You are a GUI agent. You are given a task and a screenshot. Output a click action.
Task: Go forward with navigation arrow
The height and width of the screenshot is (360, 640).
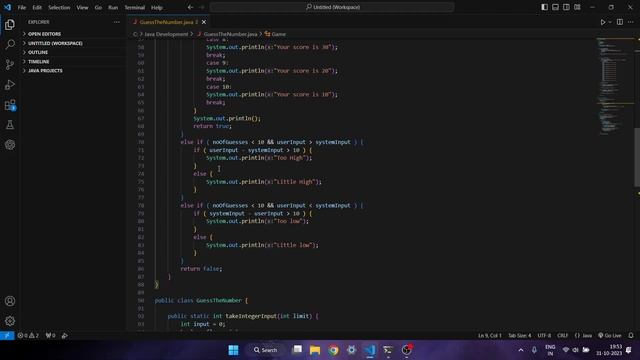click(202, 7)
